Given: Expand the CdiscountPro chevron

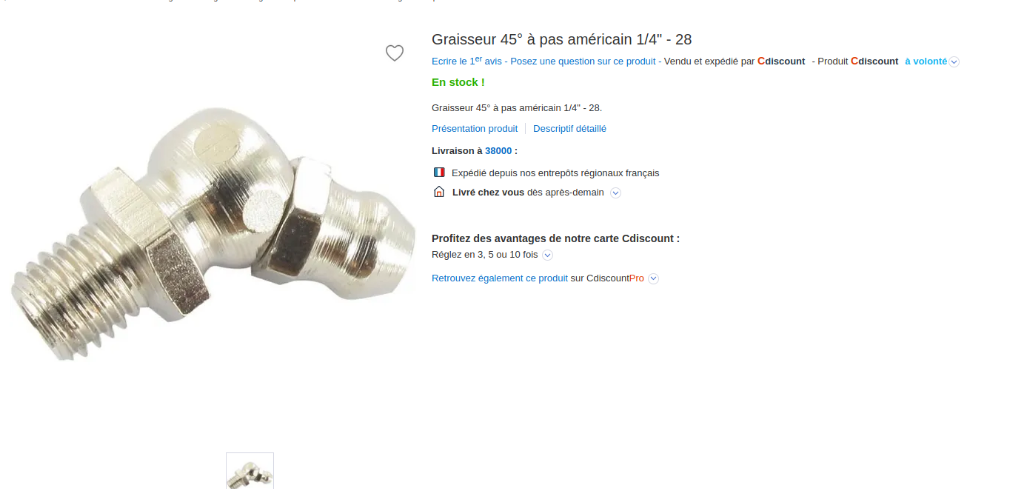Looking at the screenshot, I should pos(653,279).
